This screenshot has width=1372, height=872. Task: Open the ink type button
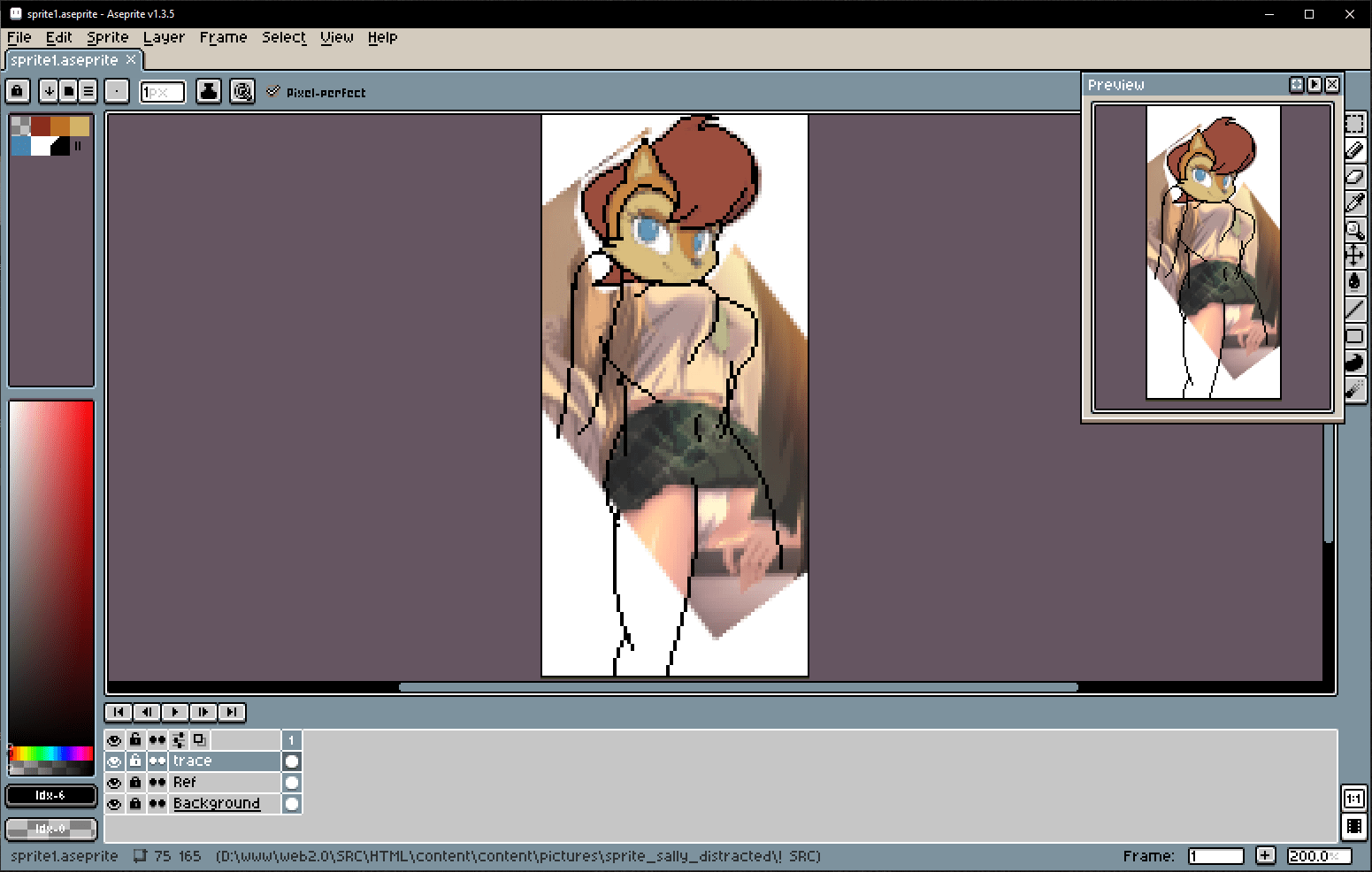tap(209, 91)
